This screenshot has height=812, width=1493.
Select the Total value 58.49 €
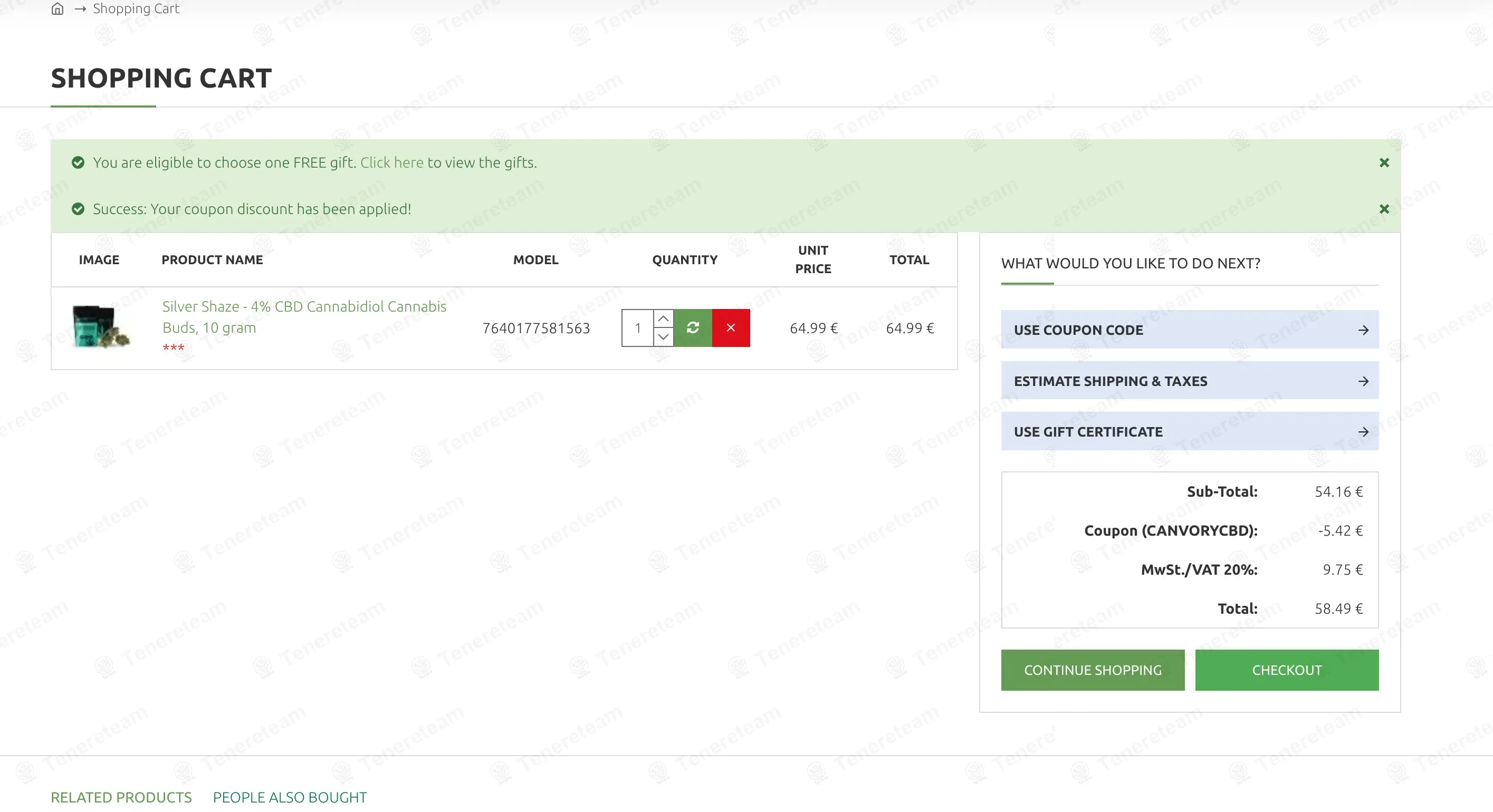(x=1338, y=608)
